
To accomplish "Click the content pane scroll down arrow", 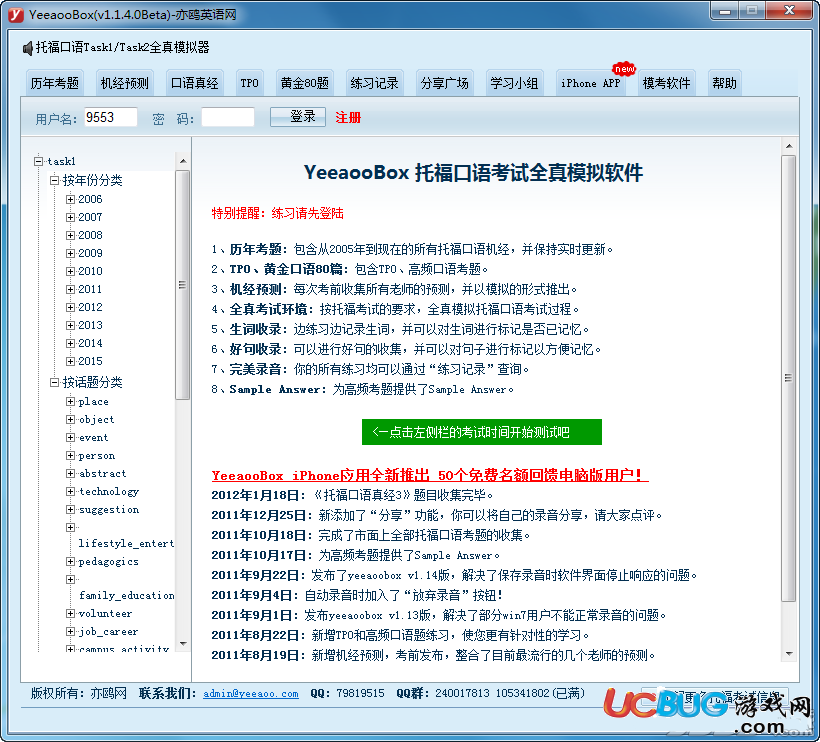I will (x=789, y=654).
